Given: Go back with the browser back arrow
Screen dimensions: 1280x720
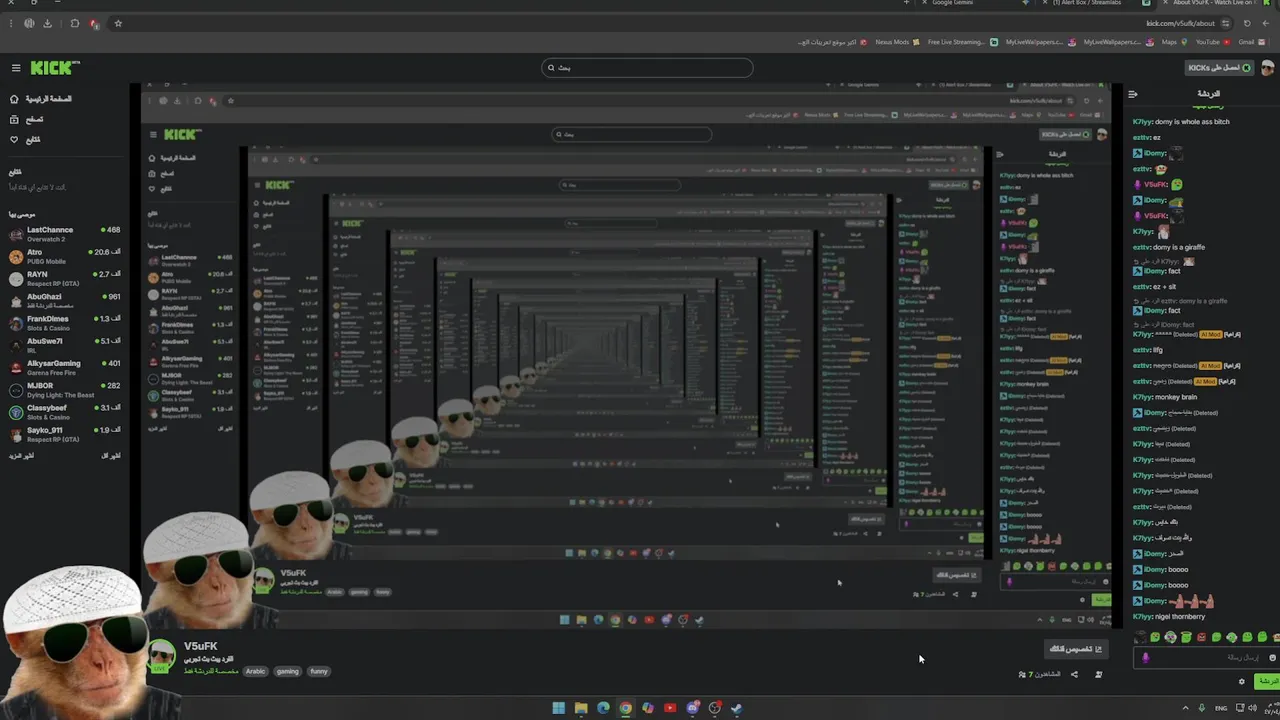Looking at the screenshot, I should 1266,23.
